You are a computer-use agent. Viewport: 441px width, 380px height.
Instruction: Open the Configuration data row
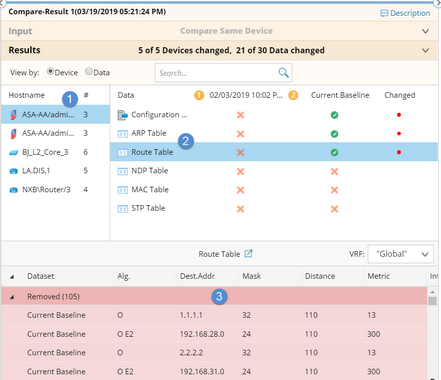(x=274, y=115)
